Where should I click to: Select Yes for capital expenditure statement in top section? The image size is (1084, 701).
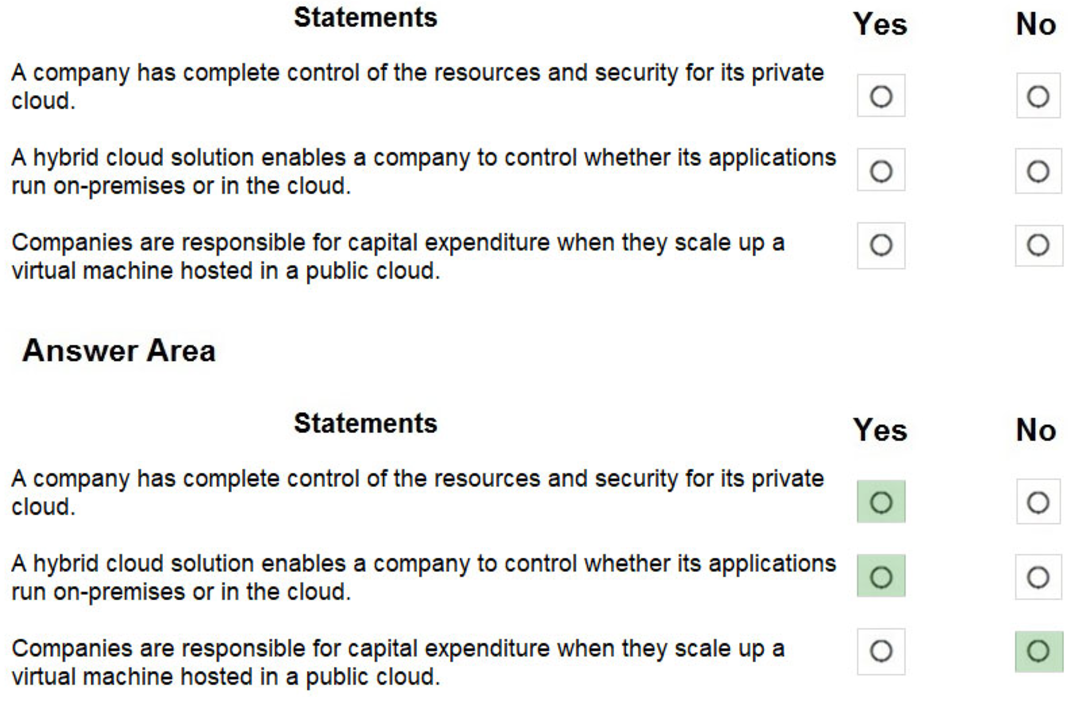coord(881,245)
